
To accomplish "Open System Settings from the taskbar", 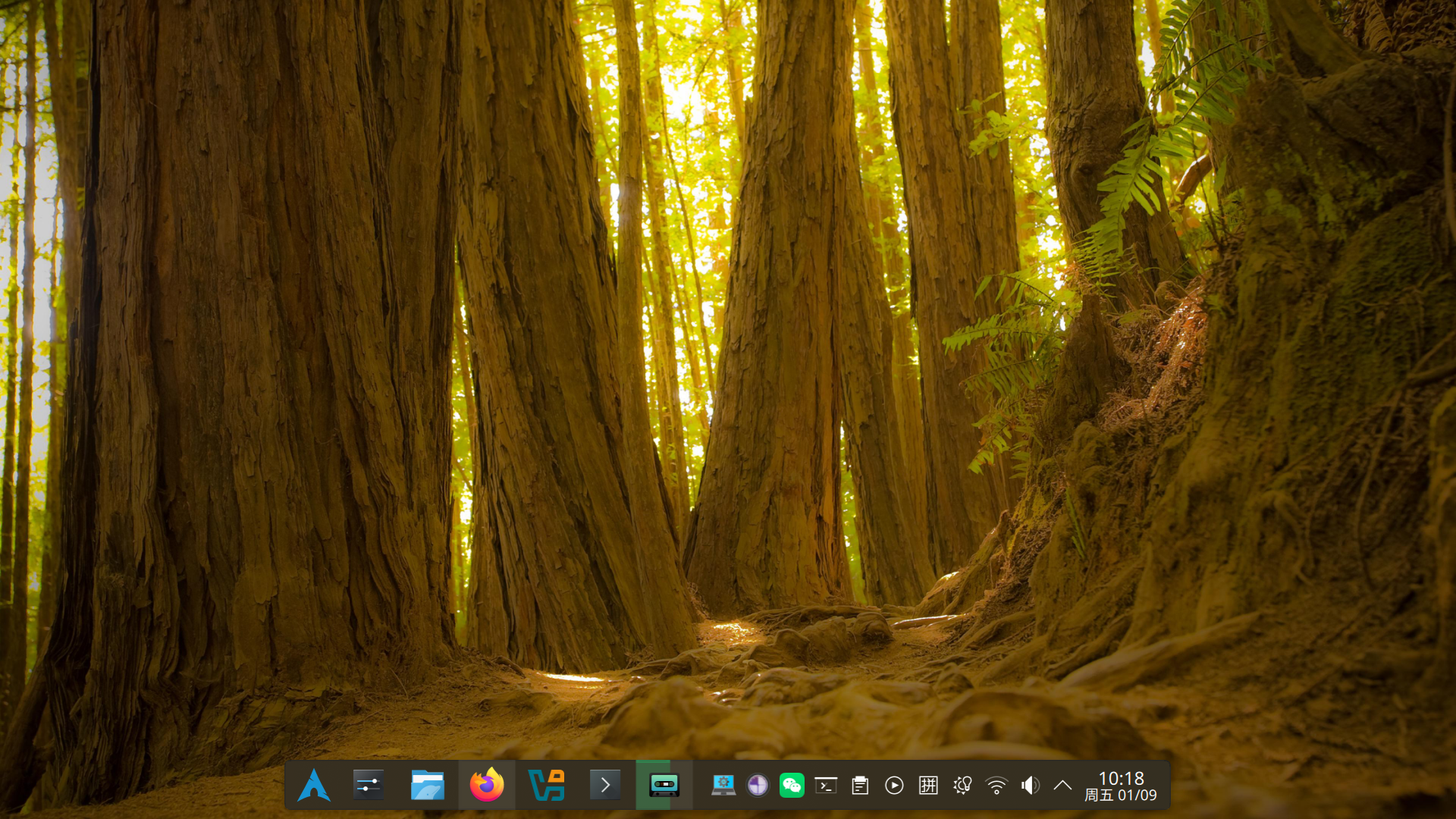I will (369, 785).
